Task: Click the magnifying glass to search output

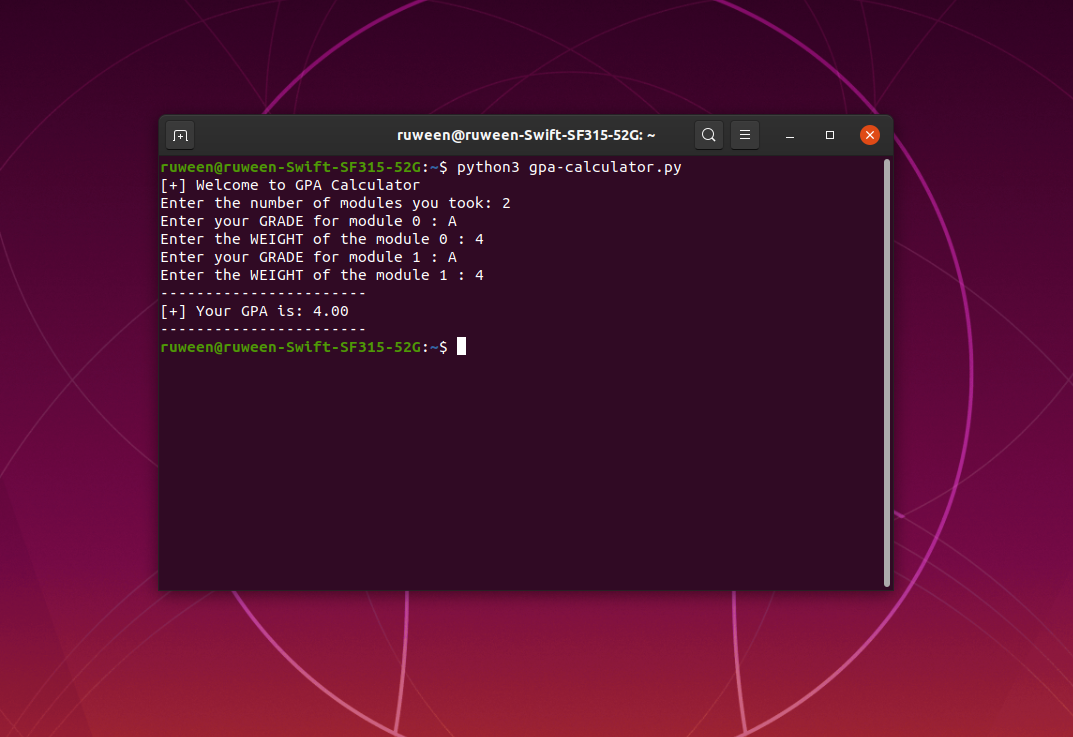Action: [x=708, y=134]
